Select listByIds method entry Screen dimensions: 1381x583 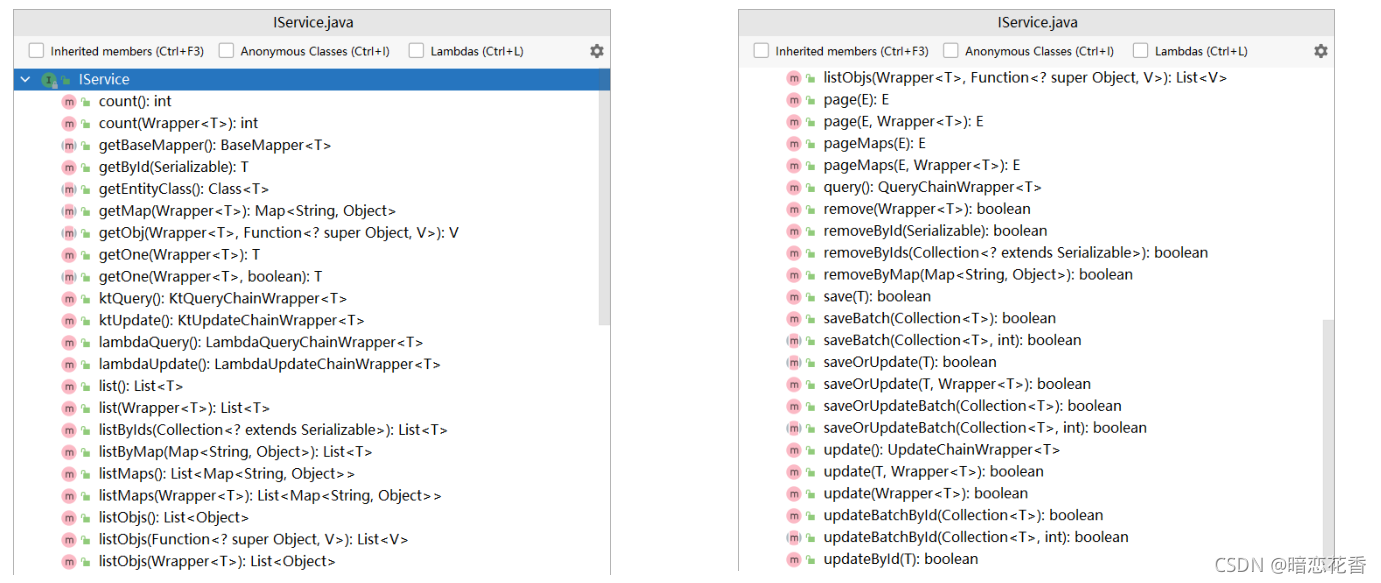[273, 430]
